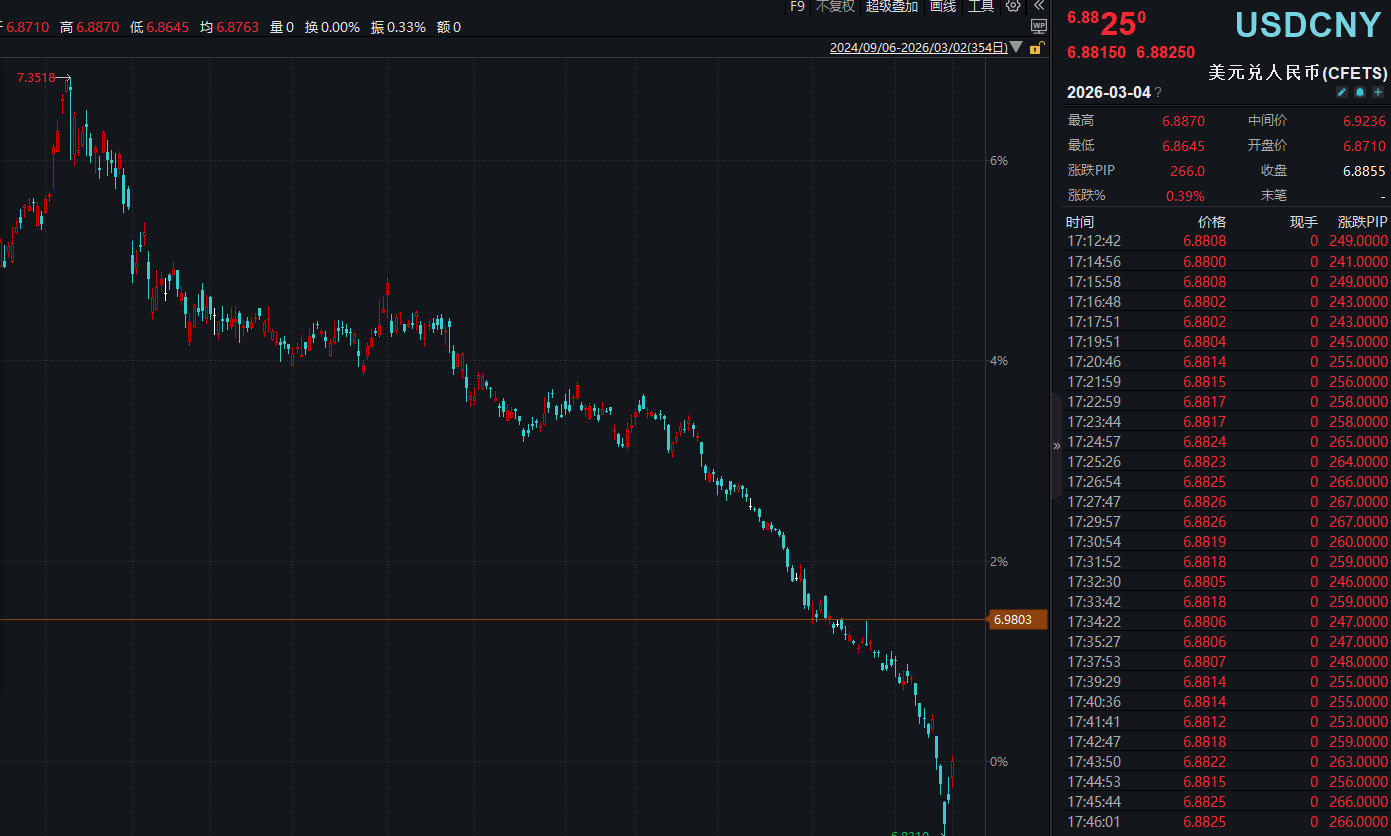This screenshot has width=1391, height=836.
Task: Select the 17:46:01 tick row
Action: [x=1226, y=822]
